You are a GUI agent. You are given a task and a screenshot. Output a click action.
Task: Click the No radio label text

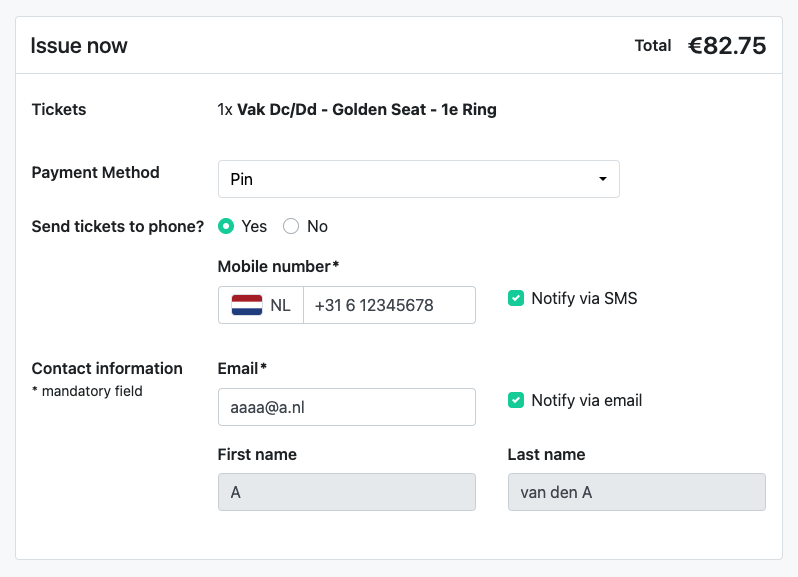[x=317, y=226]
